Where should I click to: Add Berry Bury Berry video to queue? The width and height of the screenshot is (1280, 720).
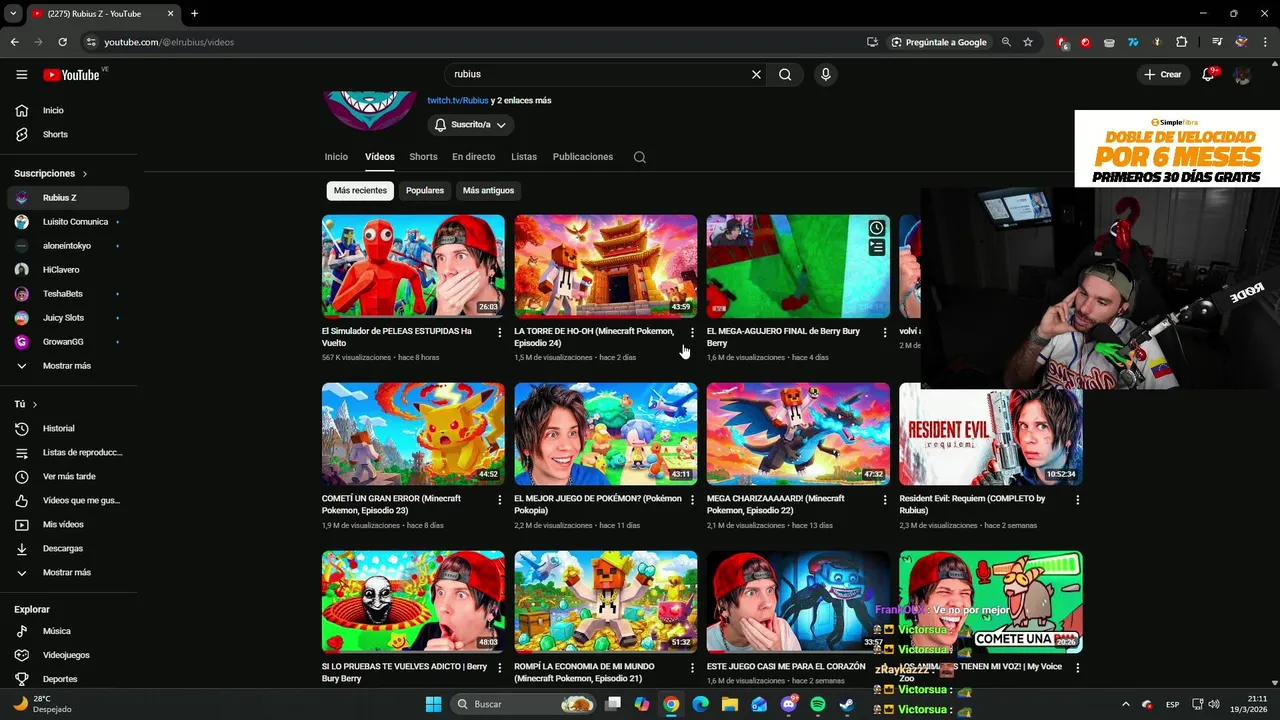click(x=876, y=247)
